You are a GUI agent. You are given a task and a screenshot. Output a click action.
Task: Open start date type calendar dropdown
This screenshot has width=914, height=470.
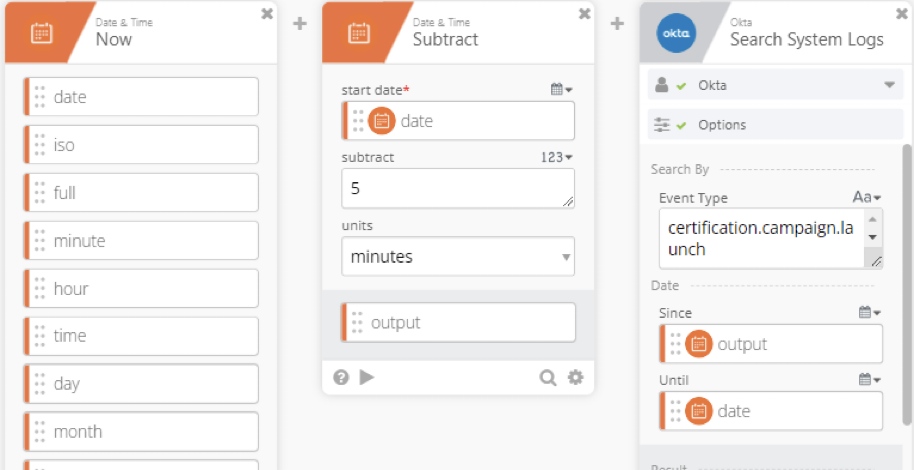tap(562, 90)
